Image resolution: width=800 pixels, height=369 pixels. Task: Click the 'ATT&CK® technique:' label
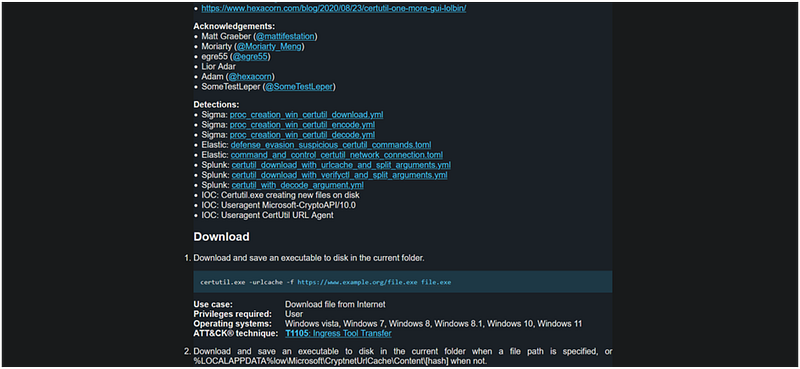pos(236,334)
